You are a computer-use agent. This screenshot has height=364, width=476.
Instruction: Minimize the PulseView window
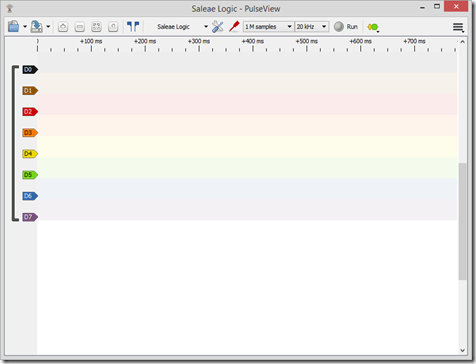pos(423,7)
